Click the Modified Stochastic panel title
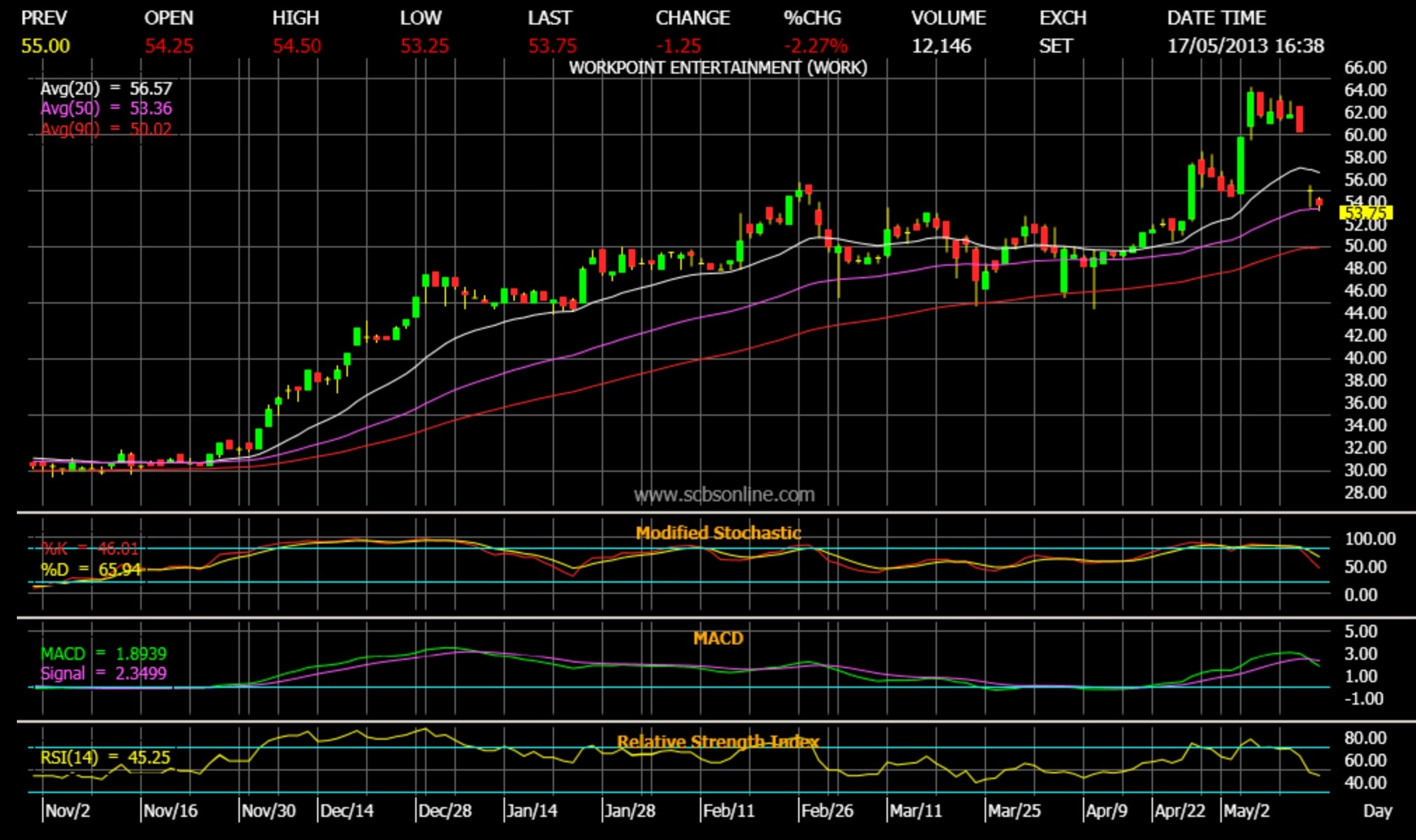Viewport: 1416px width, 840px height. coord(718,533)
